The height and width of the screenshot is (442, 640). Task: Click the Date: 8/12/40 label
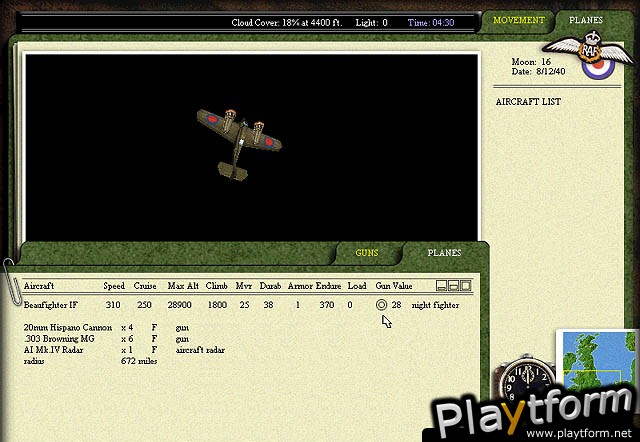[538, 71]
